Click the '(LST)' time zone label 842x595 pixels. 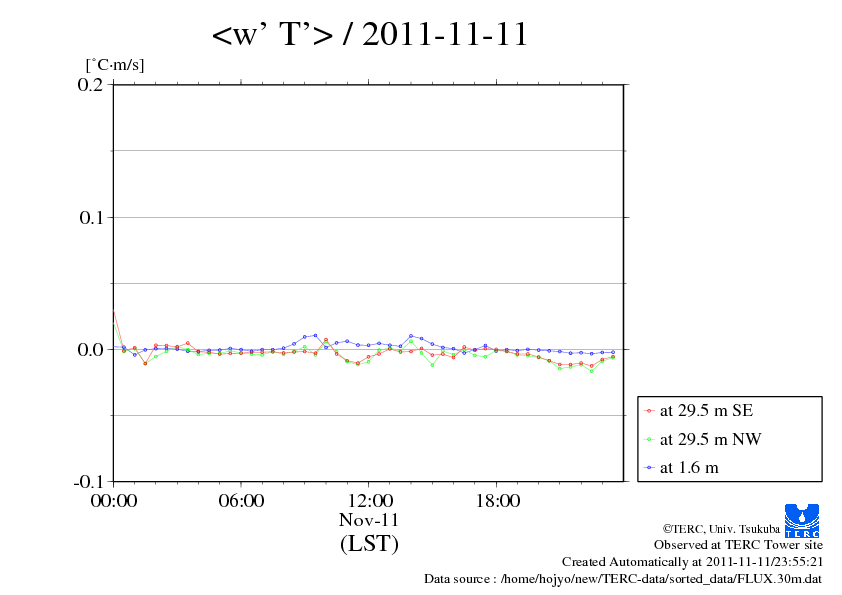point(369,543)
